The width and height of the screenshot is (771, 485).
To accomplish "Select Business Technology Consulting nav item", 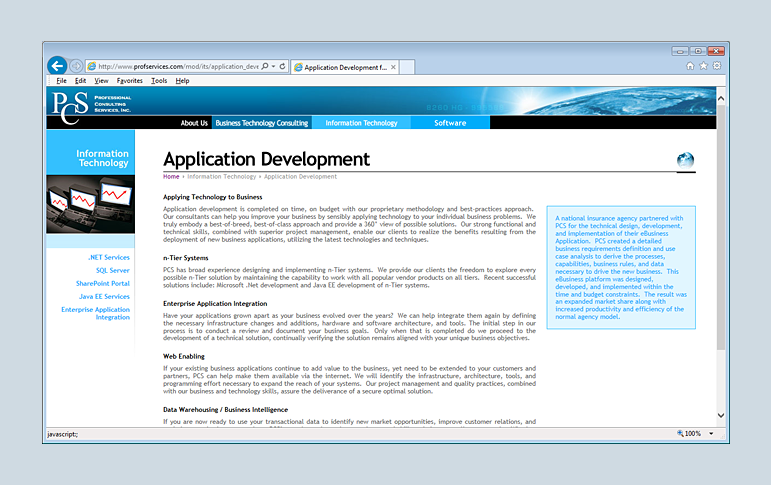I will coord(261,123).
